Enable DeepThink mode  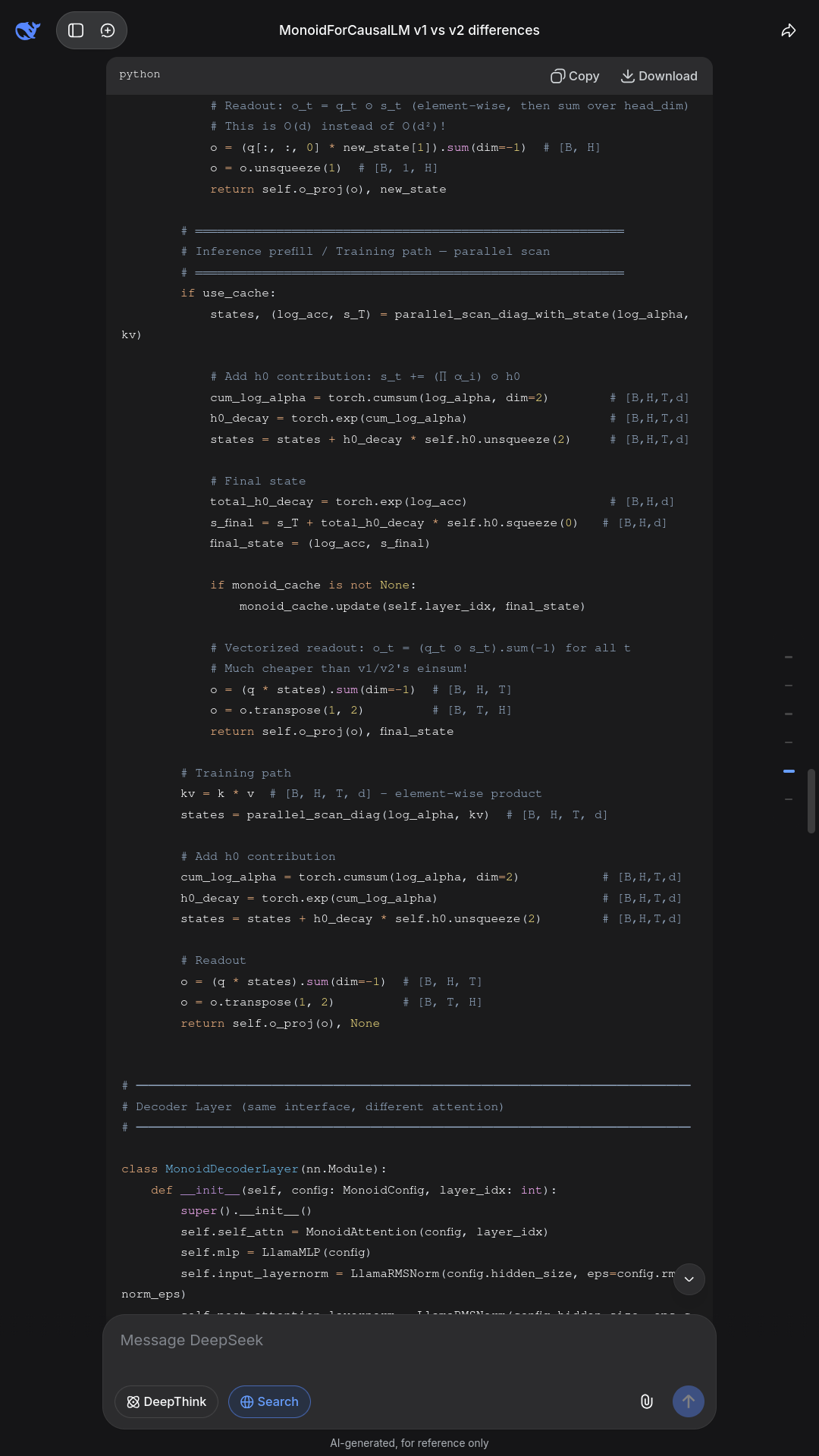pos(166,1401)
